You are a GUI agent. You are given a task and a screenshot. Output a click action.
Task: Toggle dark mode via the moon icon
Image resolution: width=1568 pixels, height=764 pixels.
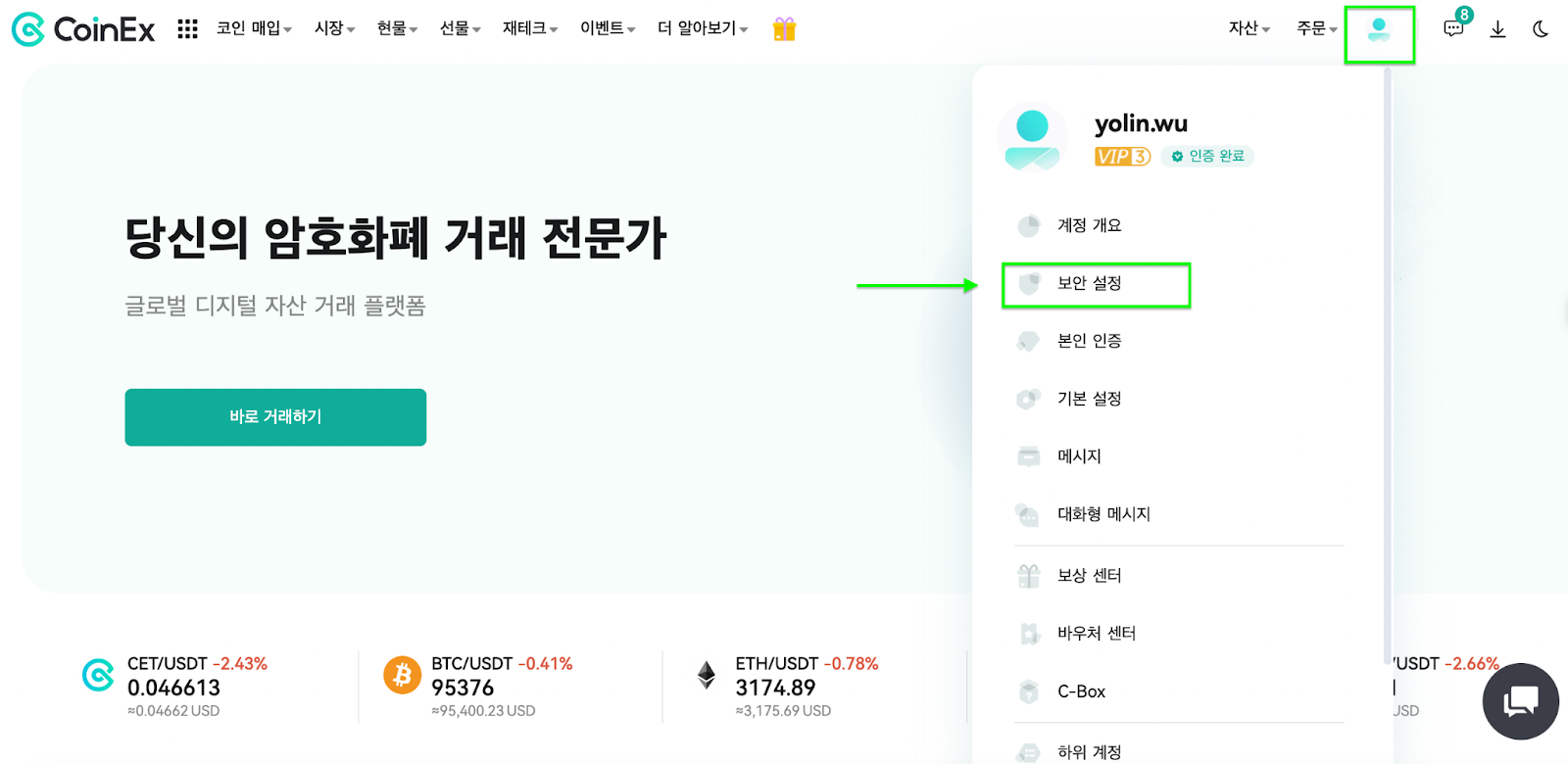tap(1540, 28)
